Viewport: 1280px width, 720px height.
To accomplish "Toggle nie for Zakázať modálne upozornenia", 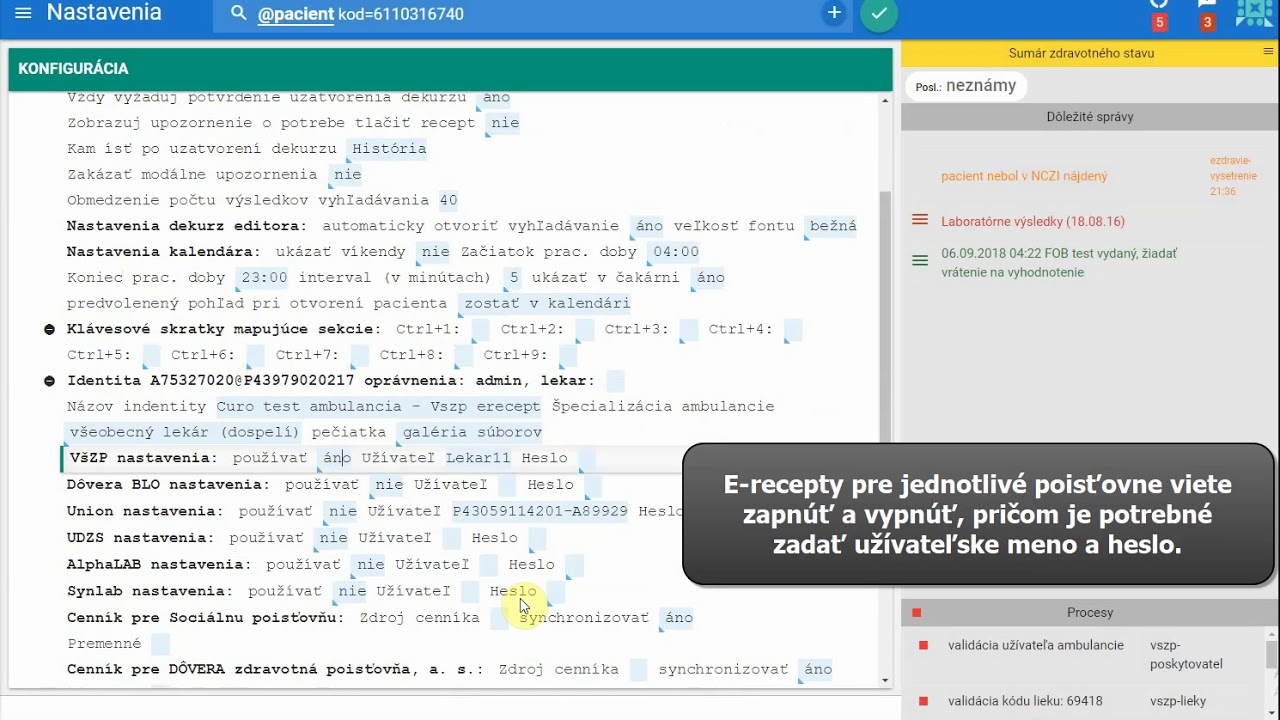I will coord(347,174).
